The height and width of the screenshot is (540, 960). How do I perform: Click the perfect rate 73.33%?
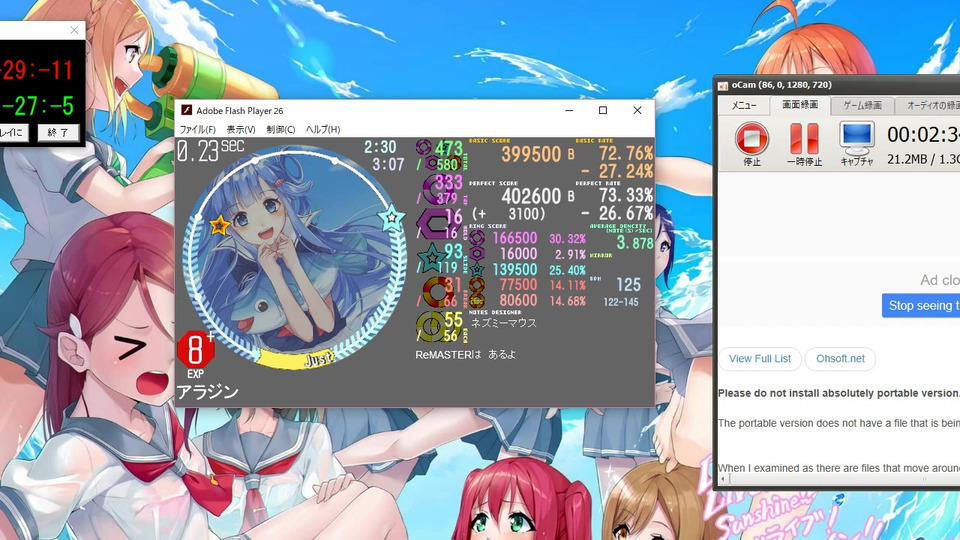tap(626, 195)
